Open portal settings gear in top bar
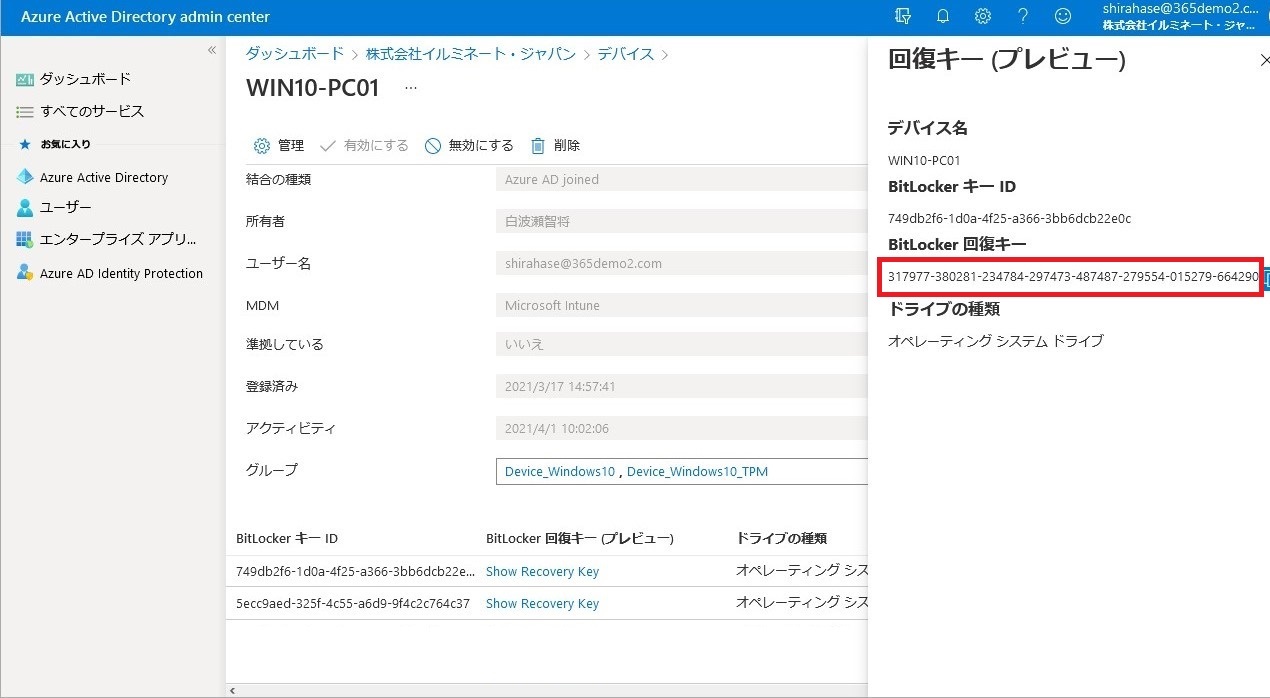This screenshot has height=698, width=1270. click(x=983, y=16)
